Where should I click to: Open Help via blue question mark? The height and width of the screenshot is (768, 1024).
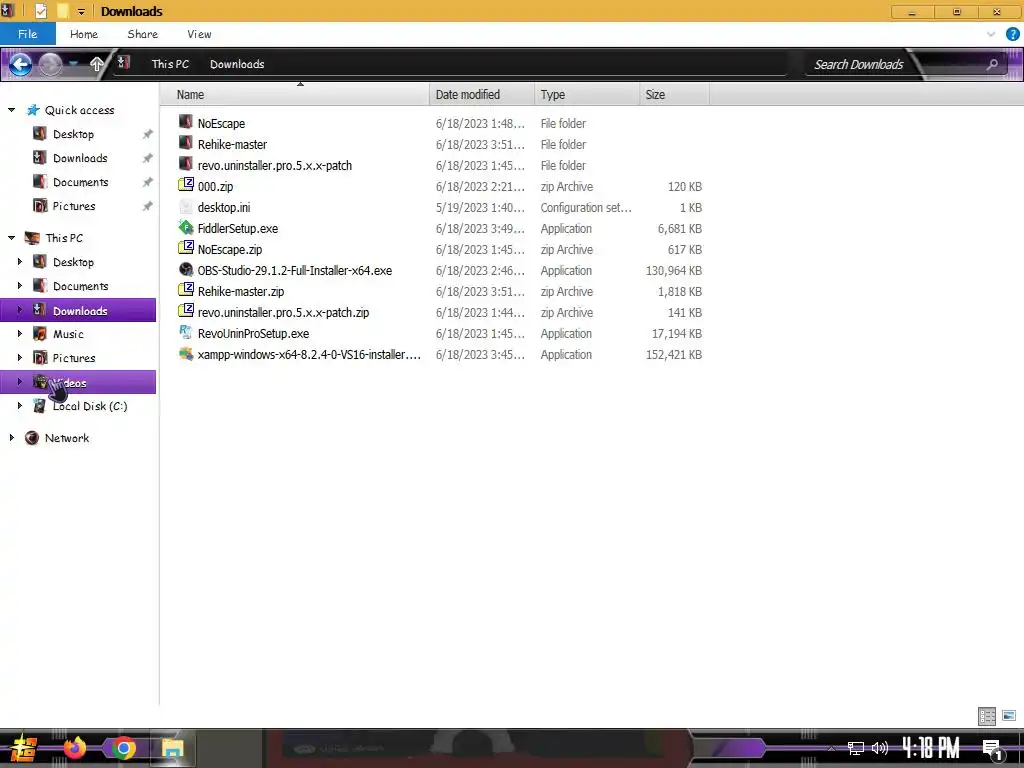1013,34
